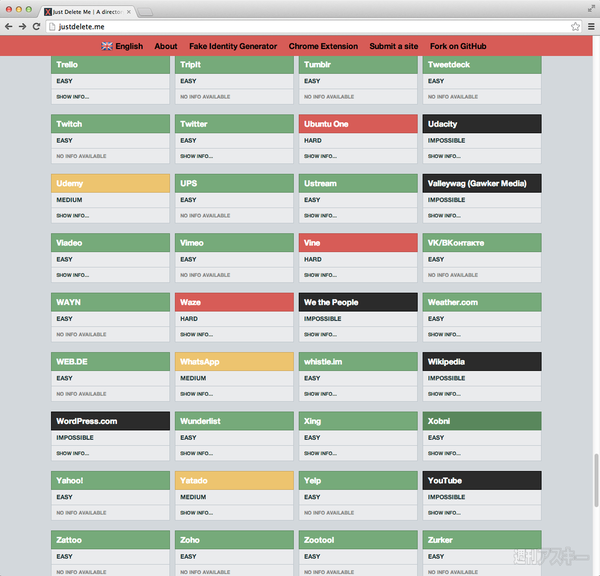This screenshot has height=576, width=600.
Task: Open the Zootool card header
Action: pyautogui.click(x=358, y=540)
